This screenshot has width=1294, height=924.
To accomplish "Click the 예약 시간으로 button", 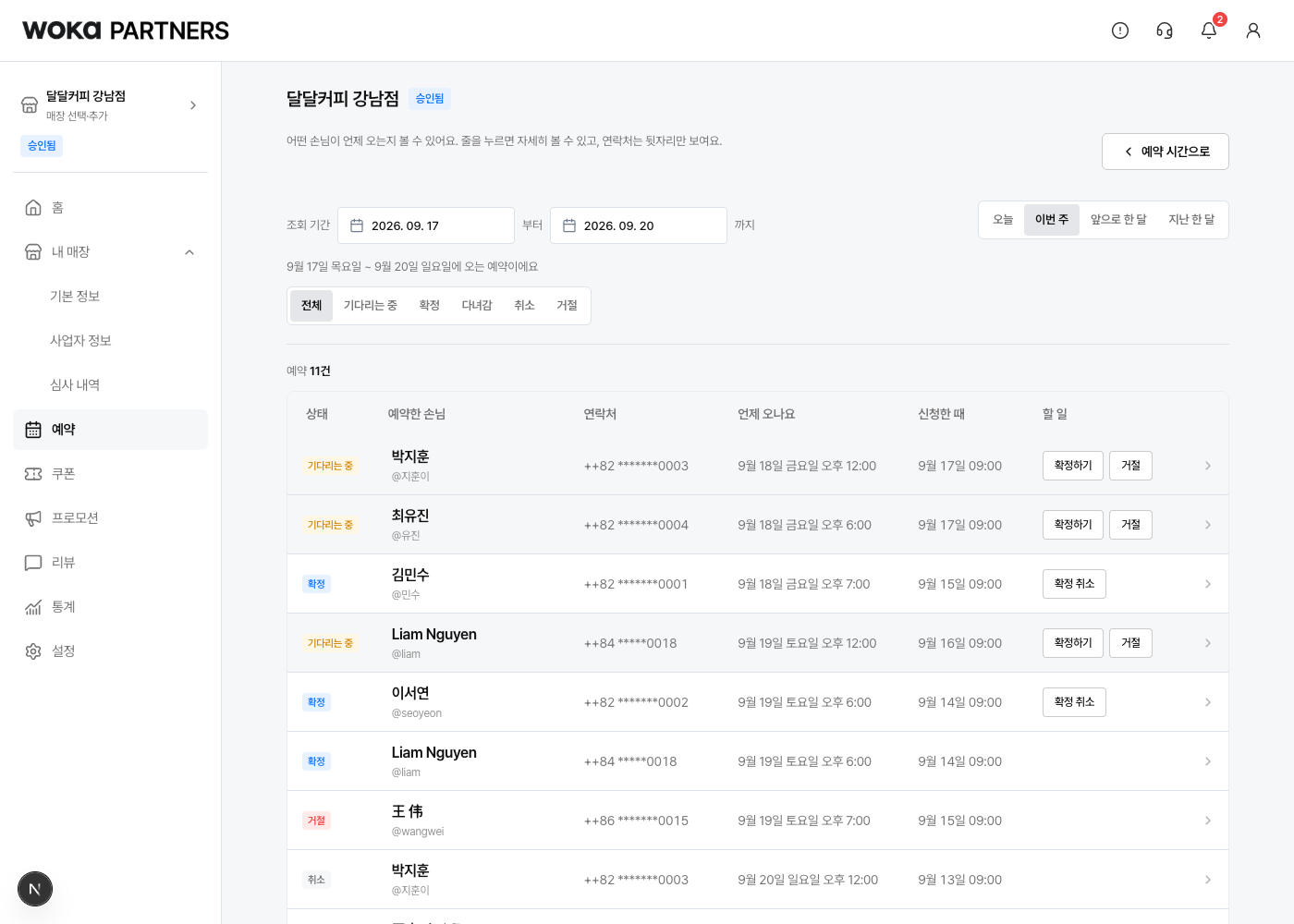I will [x=1166, y=152].
